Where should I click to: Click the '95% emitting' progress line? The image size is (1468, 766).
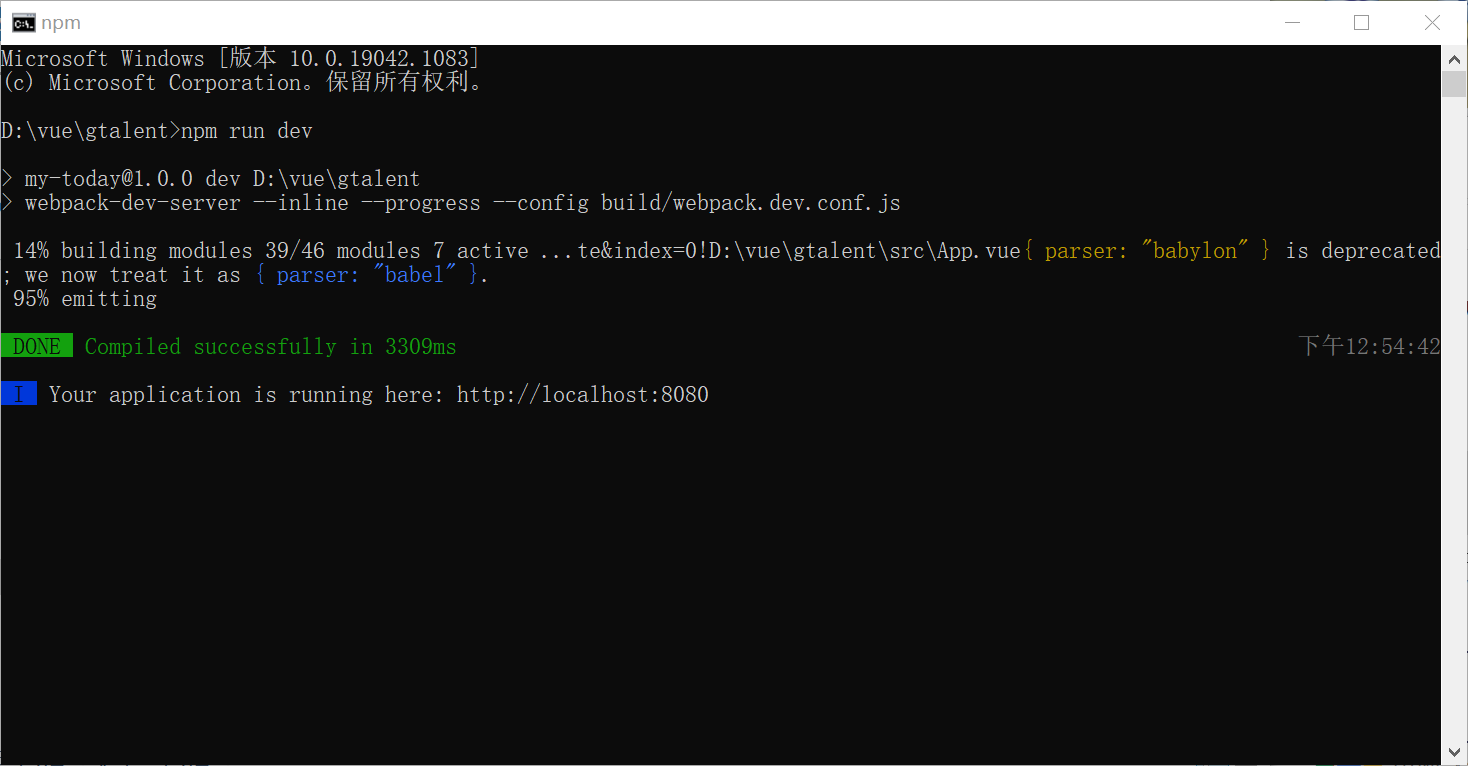pos(85,299)
